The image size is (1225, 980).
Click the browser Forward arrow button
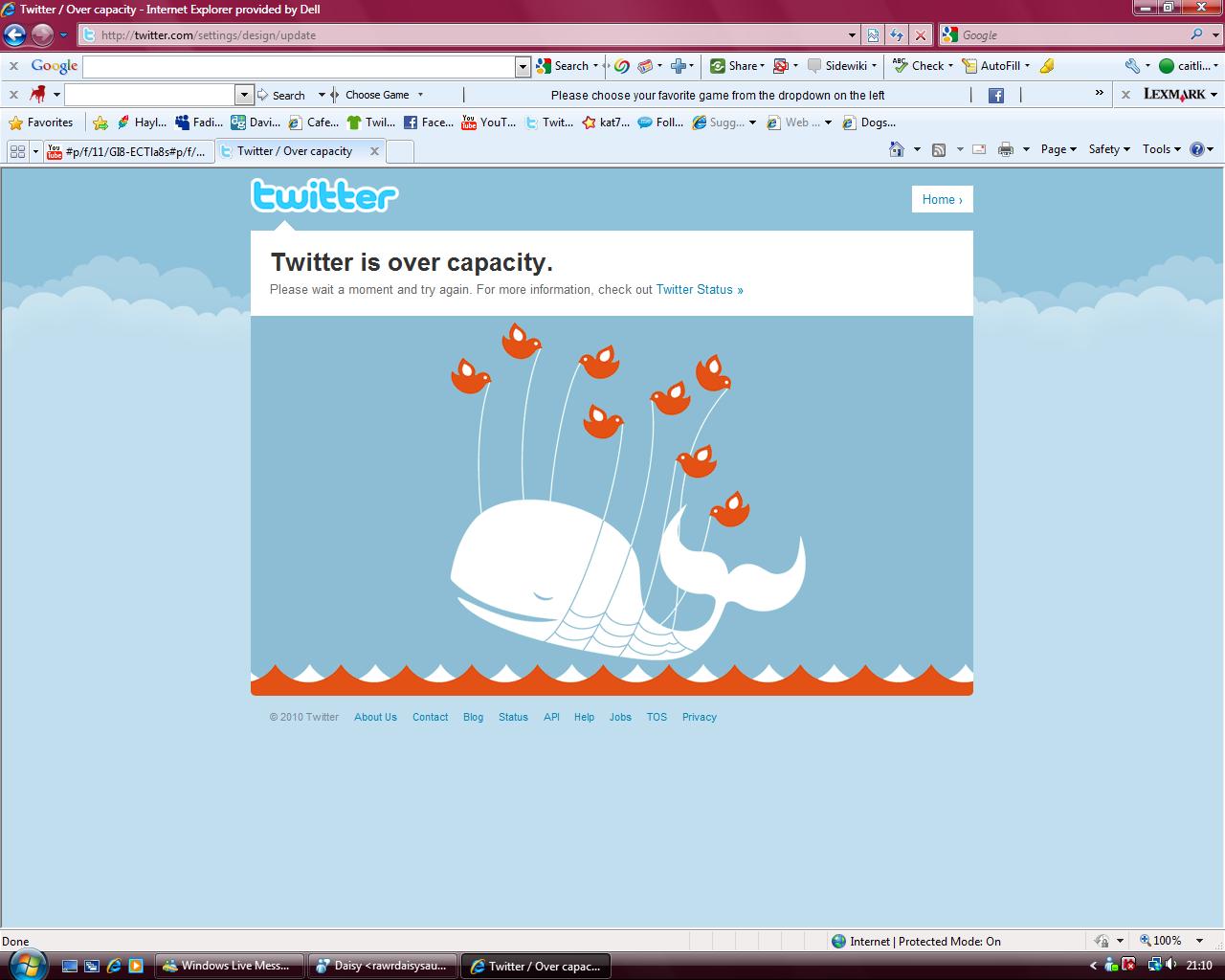[x=42, y=35]
